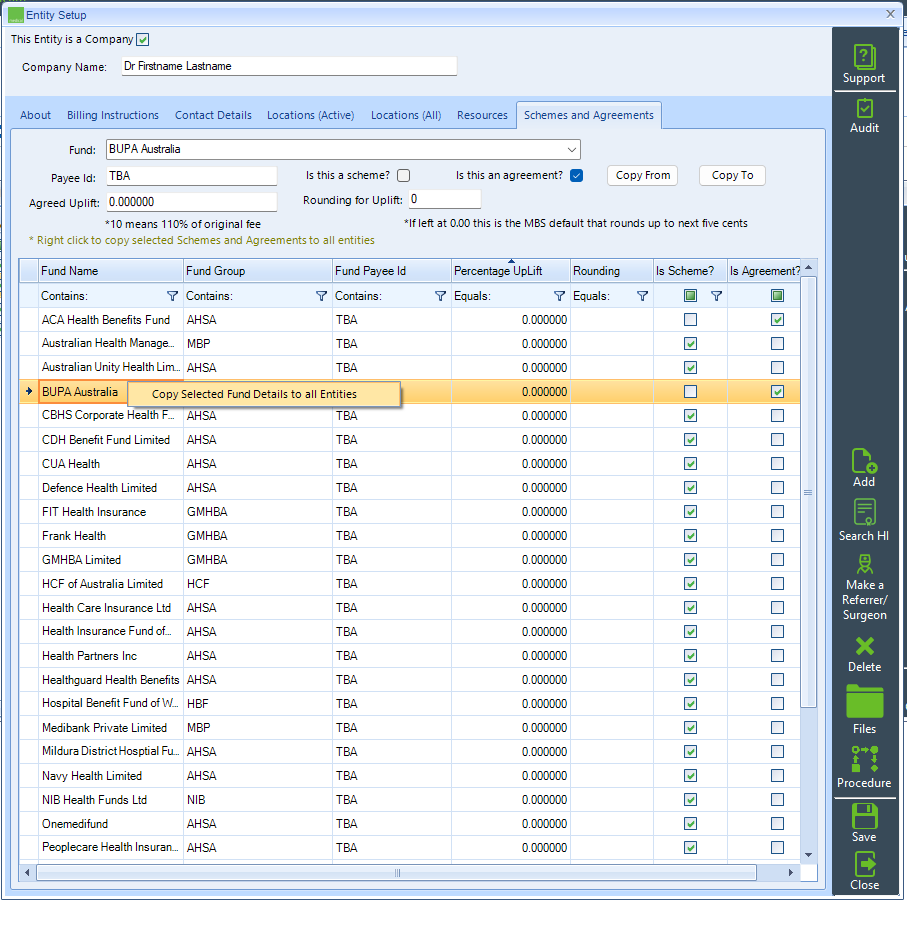This screenshot has width=907, height=941.
Task: Toggle Is Scheme filter tri-state checkbox
Action: pyautogui.click(x=690, y=295)
